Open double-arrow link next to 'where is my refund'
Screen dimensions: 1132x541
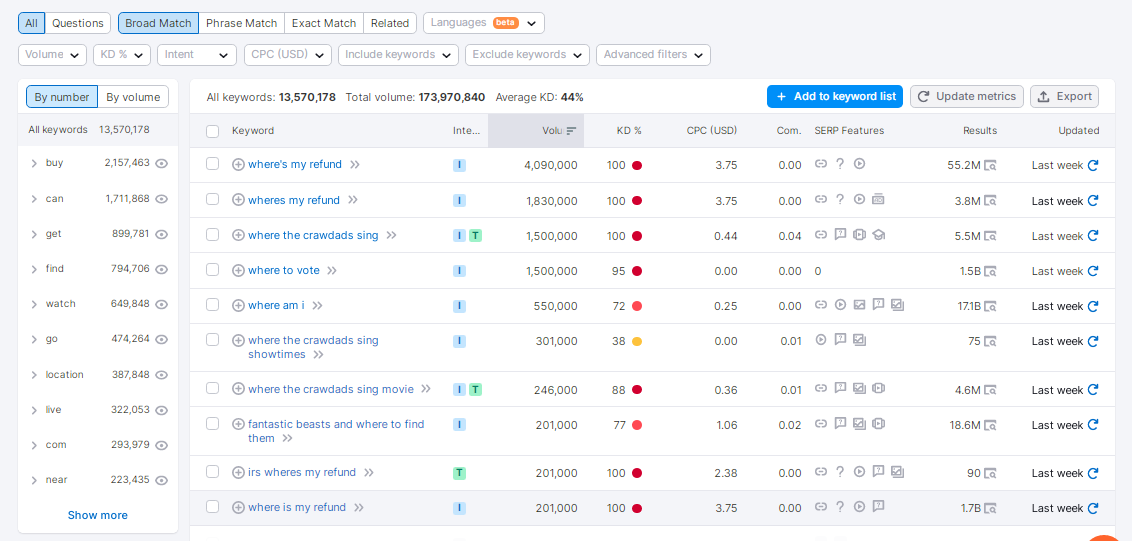pyautogui.click(x=359, y=507)
